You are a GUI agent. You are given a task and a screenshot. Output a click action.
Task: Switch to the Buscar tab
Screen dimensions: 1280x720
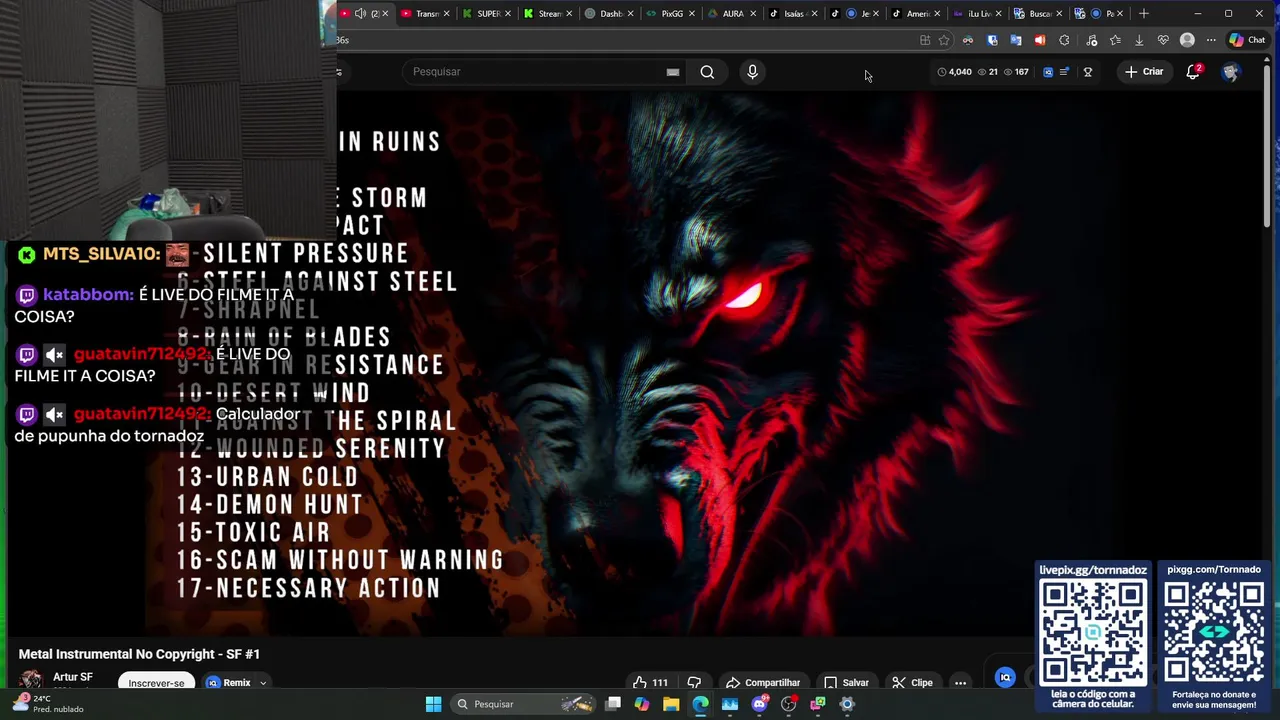point(1037,13)
